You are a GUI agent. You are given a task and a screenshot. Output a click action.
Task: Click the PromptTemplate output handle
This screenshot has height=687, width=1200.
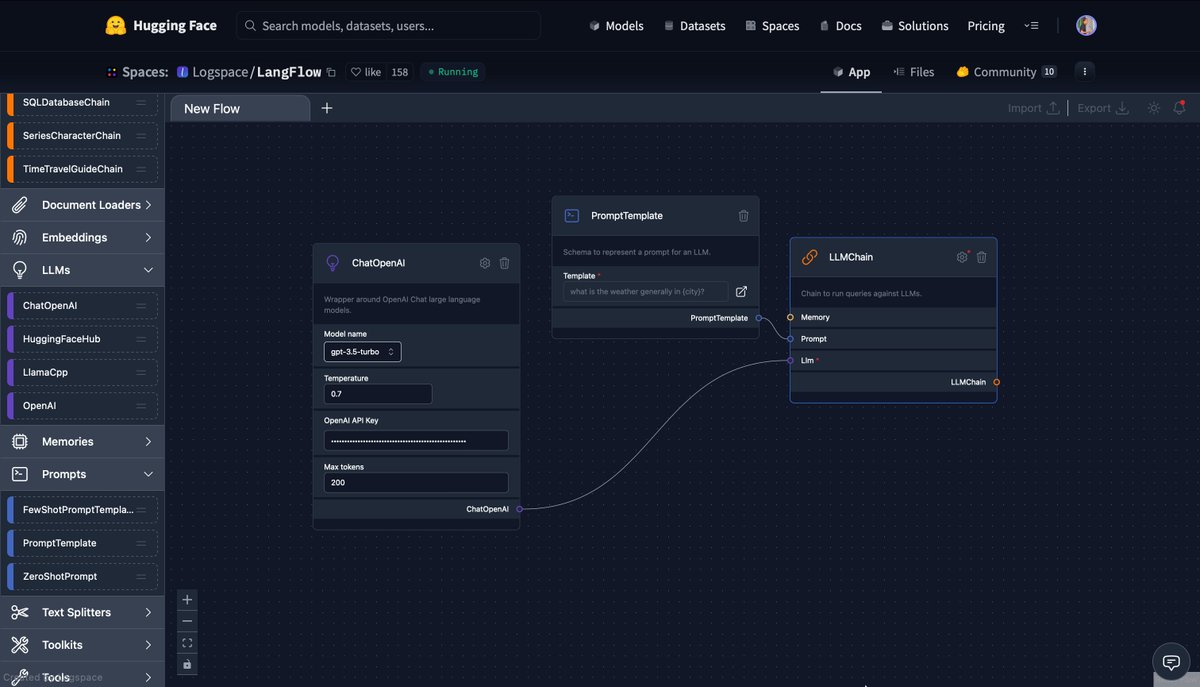click(x=758, y=318)
